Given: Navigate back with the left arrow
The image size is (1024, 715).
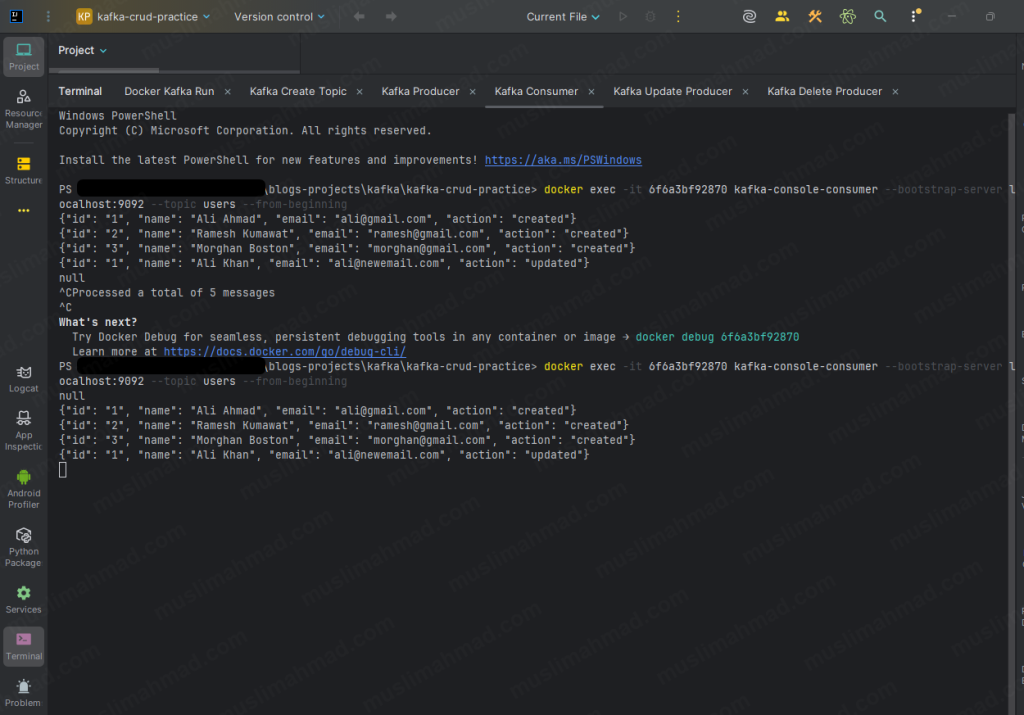Looking at the screenshot, I should click(x=359, y=16).
